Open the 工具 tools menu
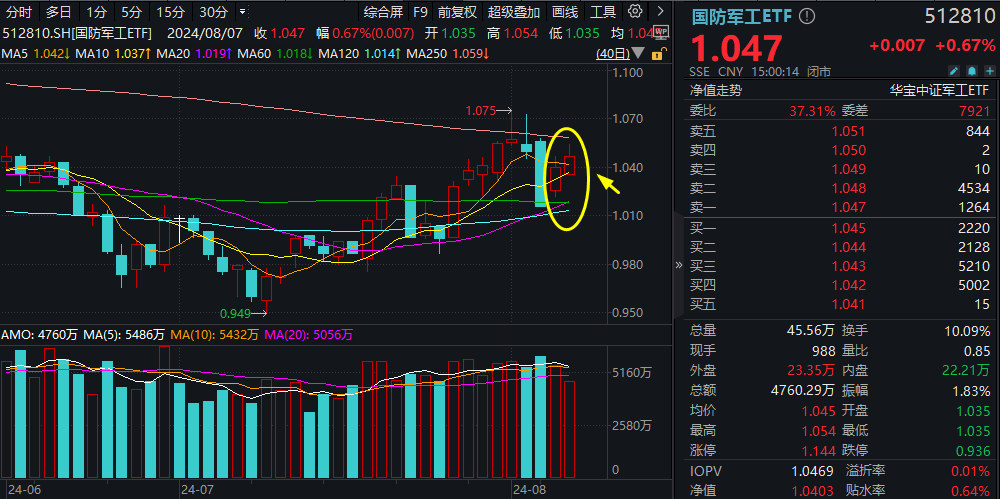Screen dimensions: 1000x499 coord(603,12)
